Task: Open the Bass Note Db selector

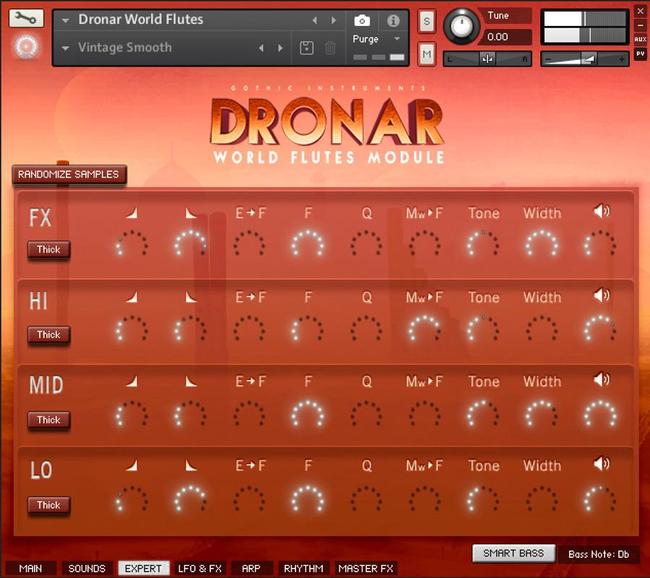Action: (x=599, y=554)
